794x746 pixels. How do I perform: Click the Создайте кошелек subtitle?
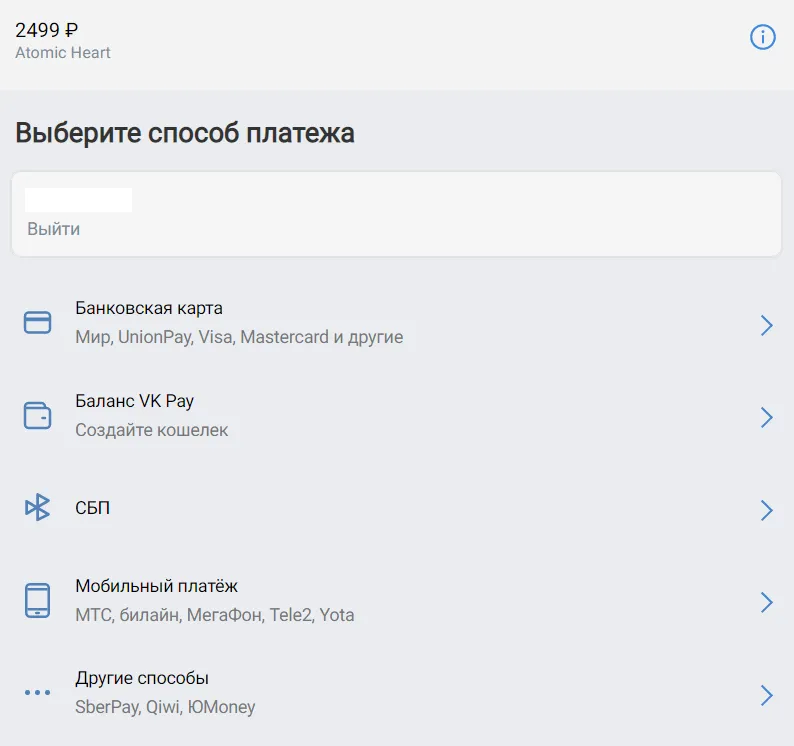point(151,430)
